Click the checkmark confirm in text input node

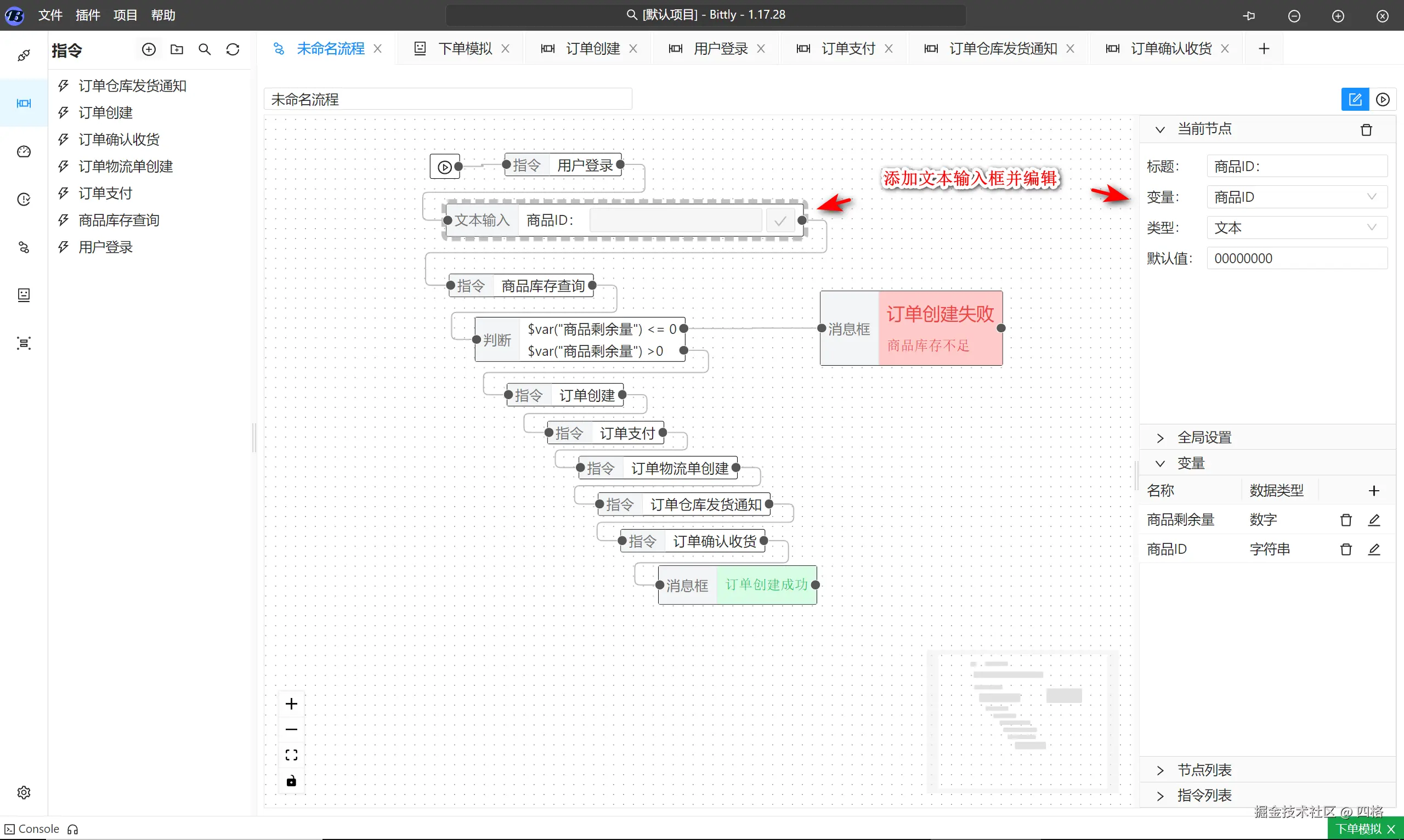tap(779, 221)
